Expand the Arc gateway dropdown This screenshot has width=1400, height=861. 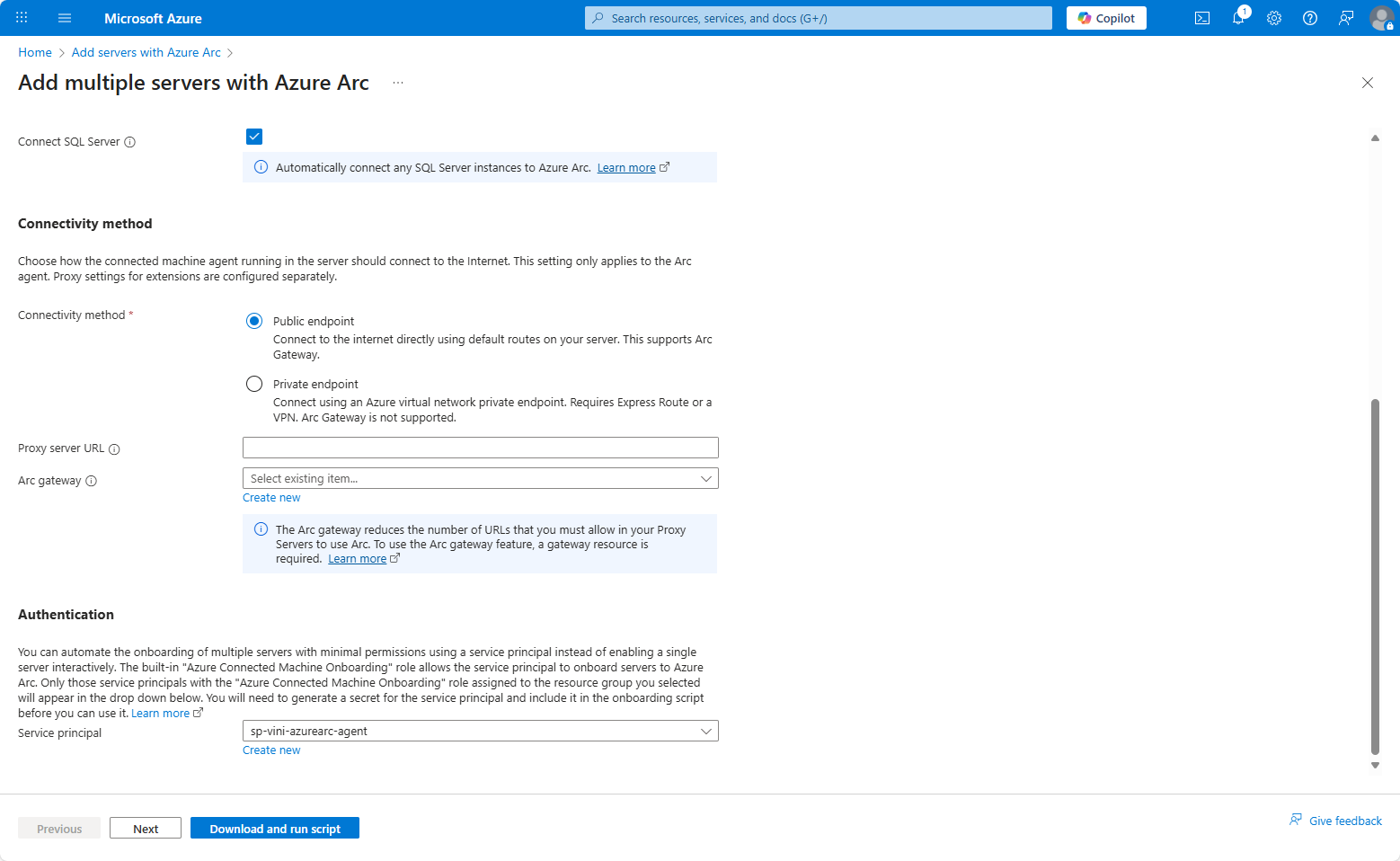pyautogui.click(x=480, y=479)
